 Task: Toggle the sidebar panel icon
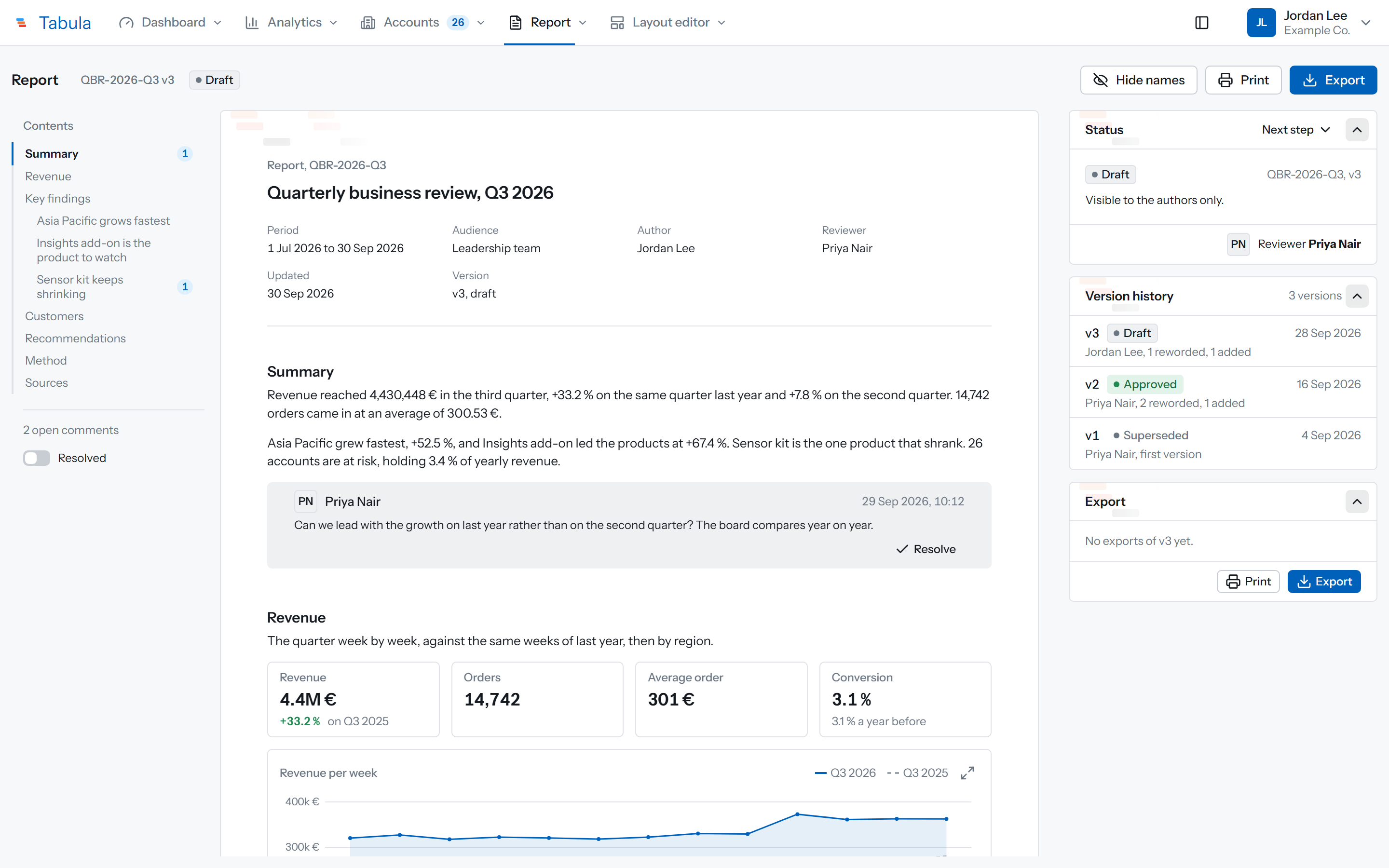coord(1201,22)
